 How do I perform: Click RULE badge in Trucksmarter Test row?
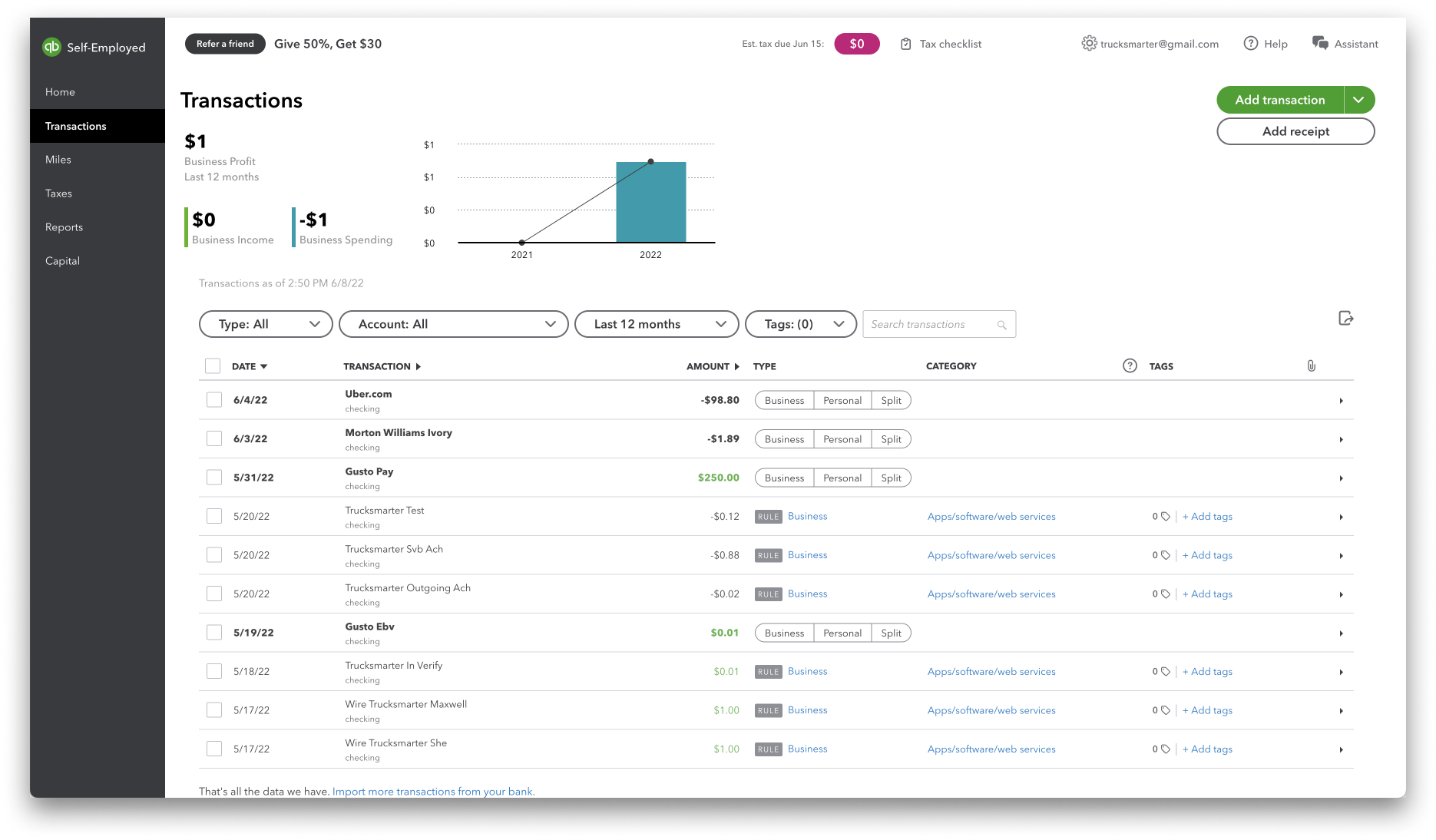[x=768, y=517]
